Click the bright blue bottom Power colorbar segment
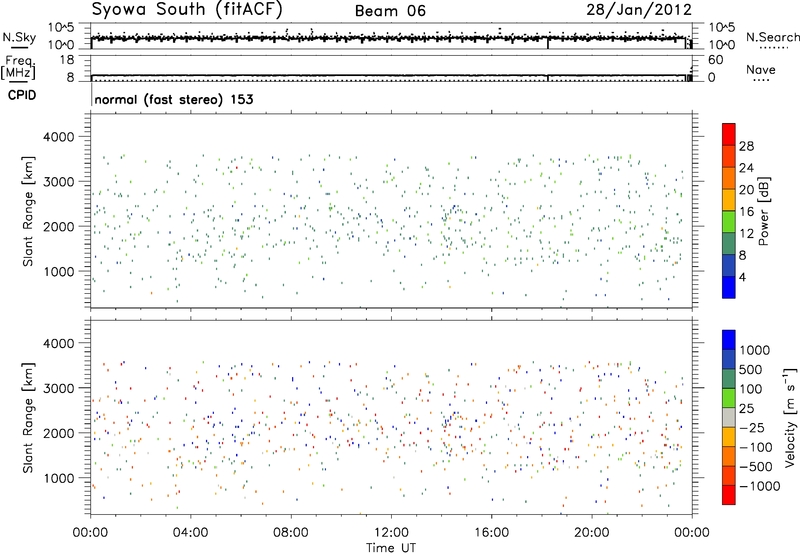 729,287
